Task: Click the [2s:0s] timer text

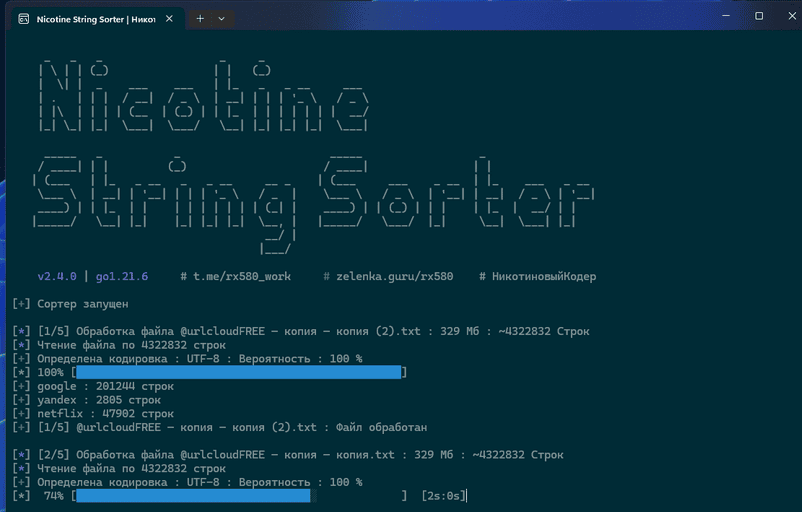Action: pyautogui.click(x=443, y=496)
